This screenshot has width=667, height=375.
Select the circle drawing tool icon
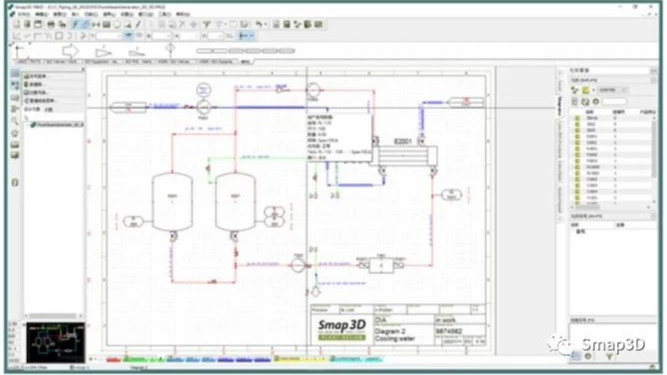coord(117,24)
